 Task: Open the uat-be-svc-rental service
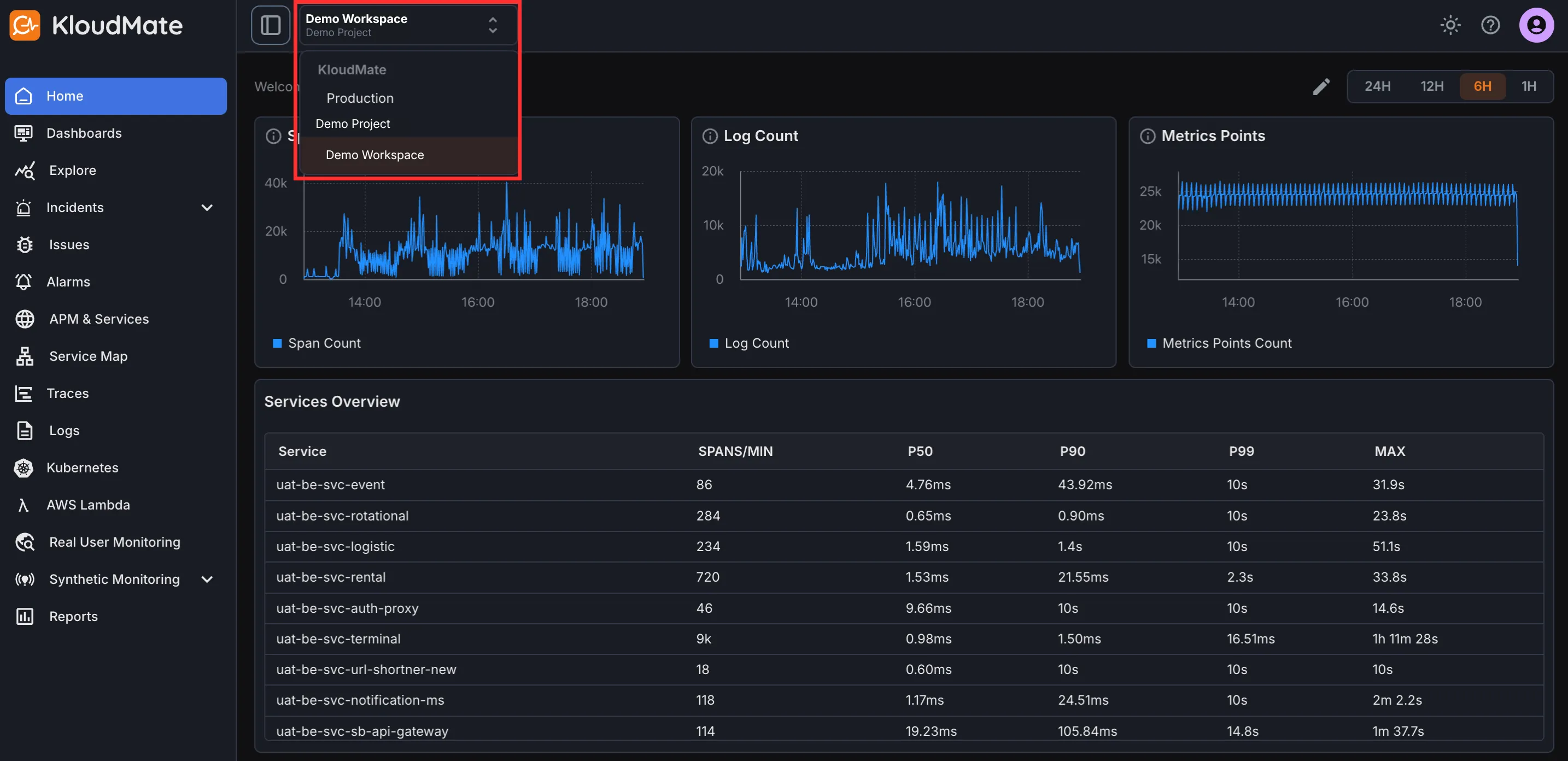pos(331,577)
